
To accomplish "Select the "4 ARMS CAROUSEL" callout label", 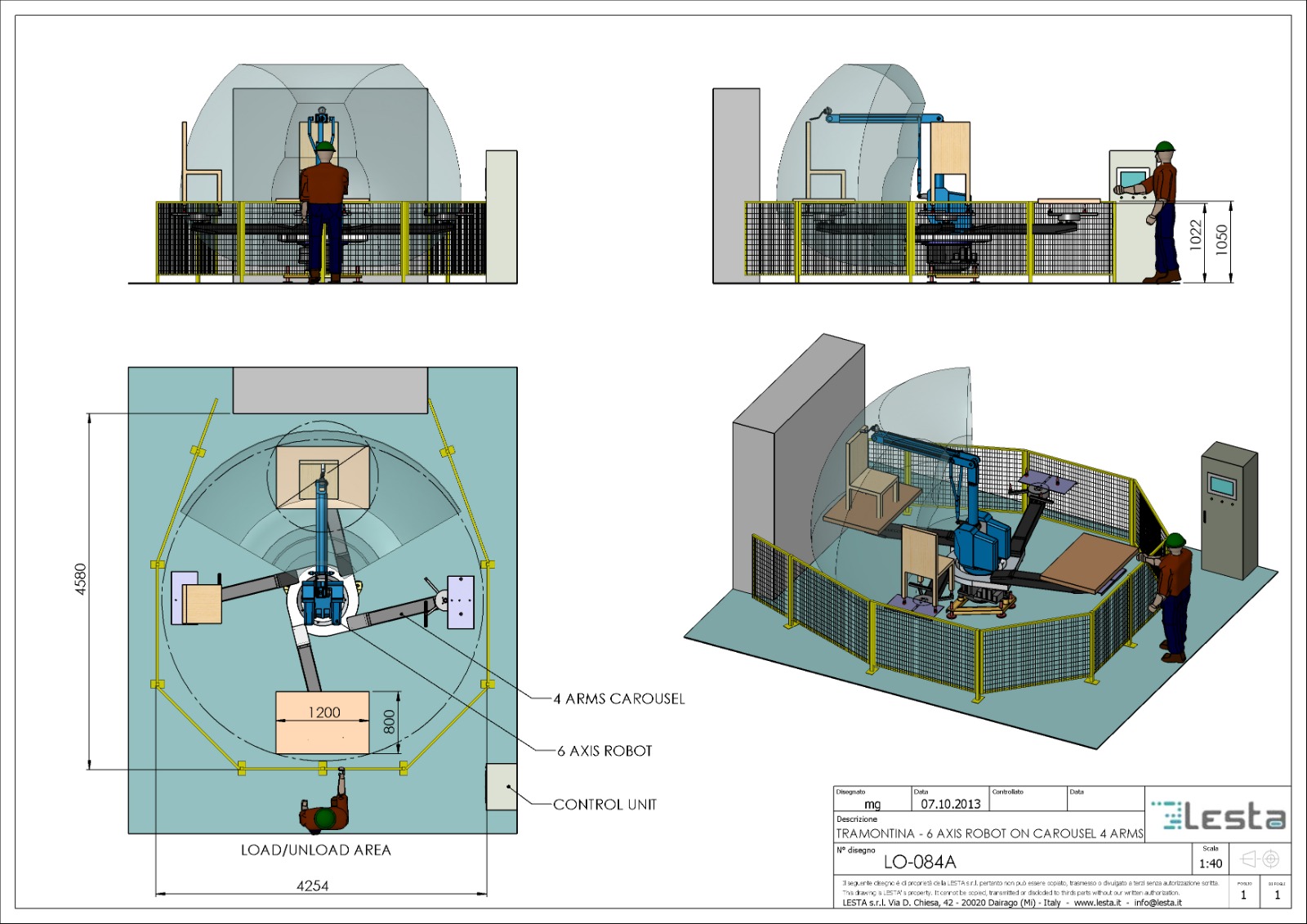I will click(x=619, y=699).
